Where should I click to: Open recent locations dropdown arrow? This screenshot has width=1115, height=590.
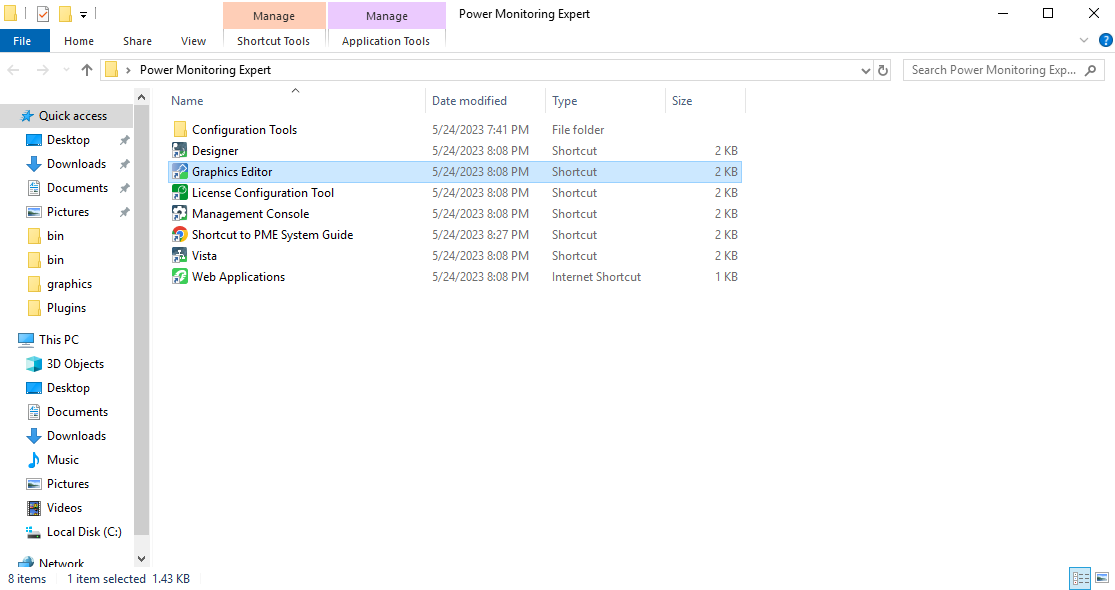(66, 70)
